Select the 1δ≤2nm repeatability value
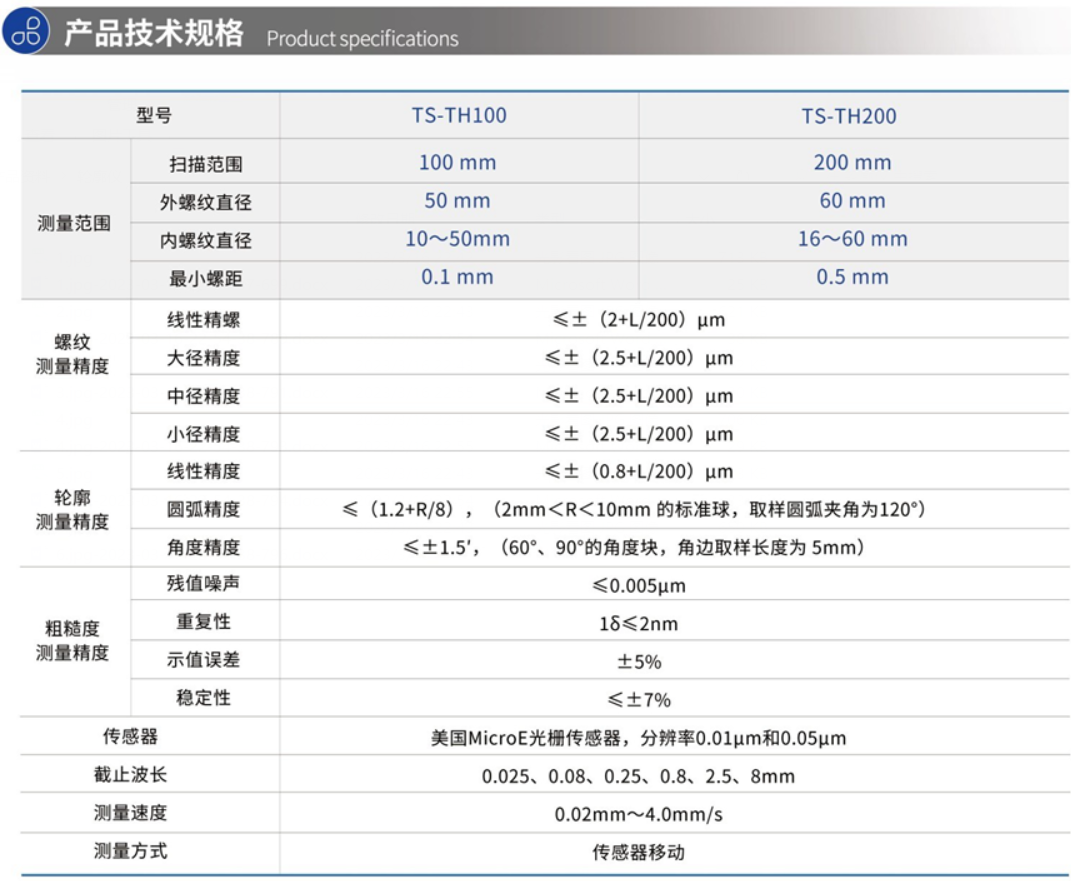The height and width of the screenshot is (881, 1071). (638, 624)
